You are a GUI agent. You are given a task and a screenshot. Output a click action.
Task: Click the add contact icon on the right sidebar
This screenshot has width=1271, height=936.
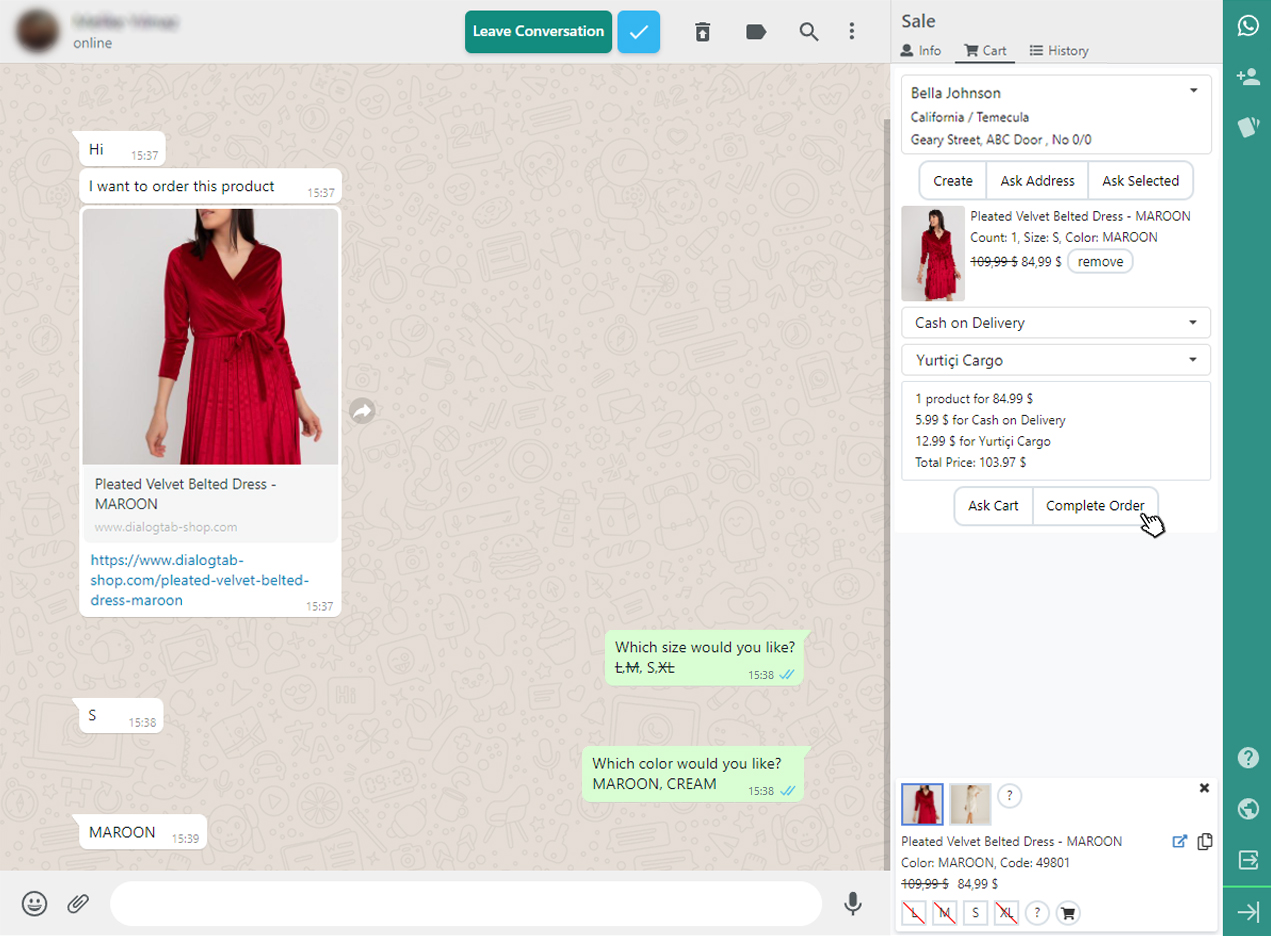pyautogui.click(x=1247, y=76)
